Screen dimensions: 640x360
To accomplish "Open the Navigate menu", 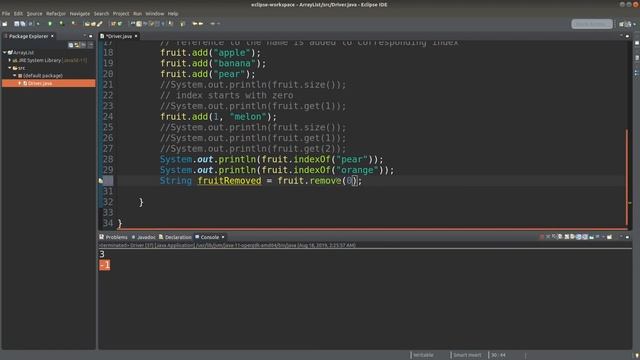I will coord(80,13).
